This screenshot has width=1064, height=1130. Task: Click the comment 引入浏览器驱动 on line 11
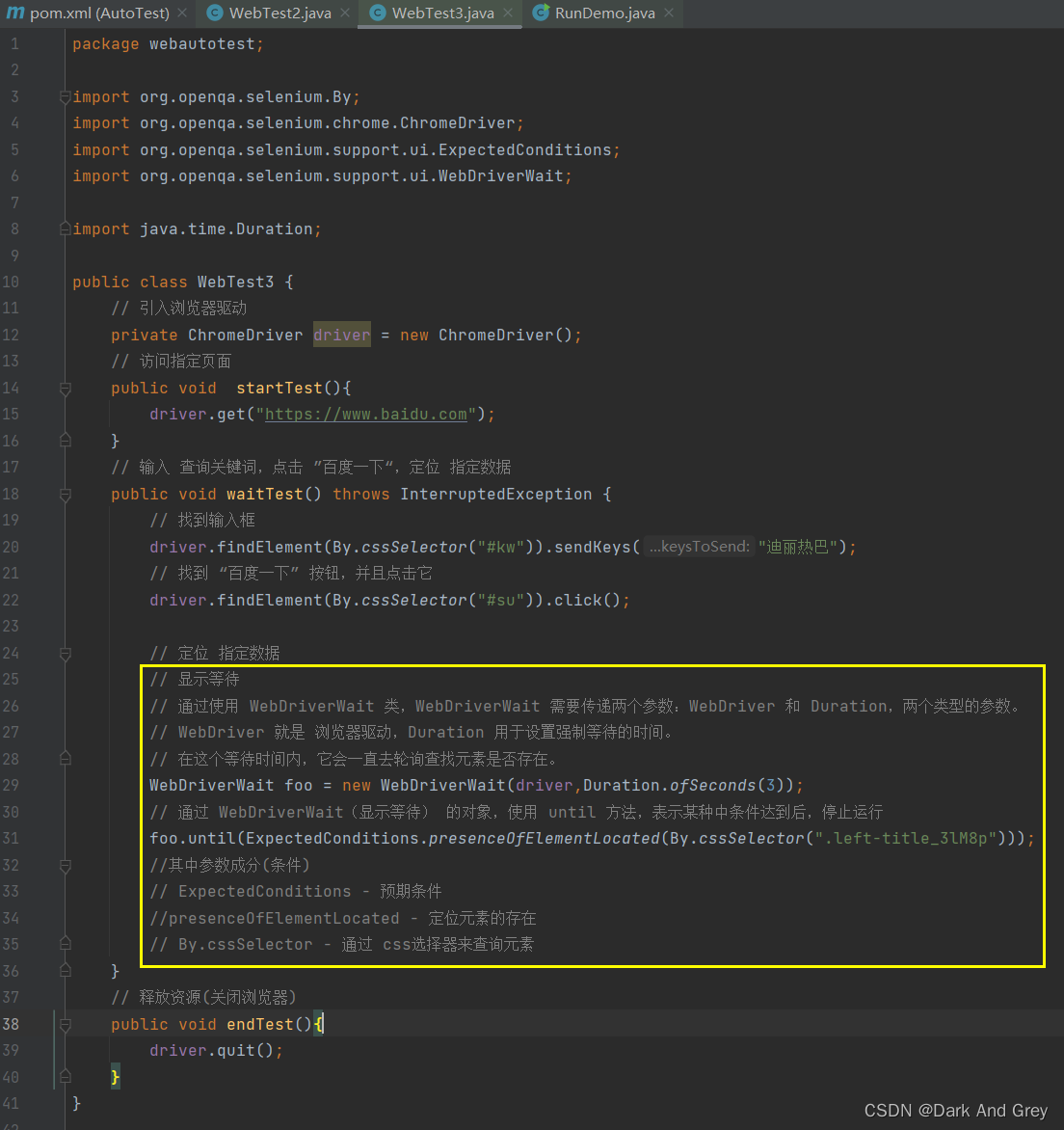(178, 309)
